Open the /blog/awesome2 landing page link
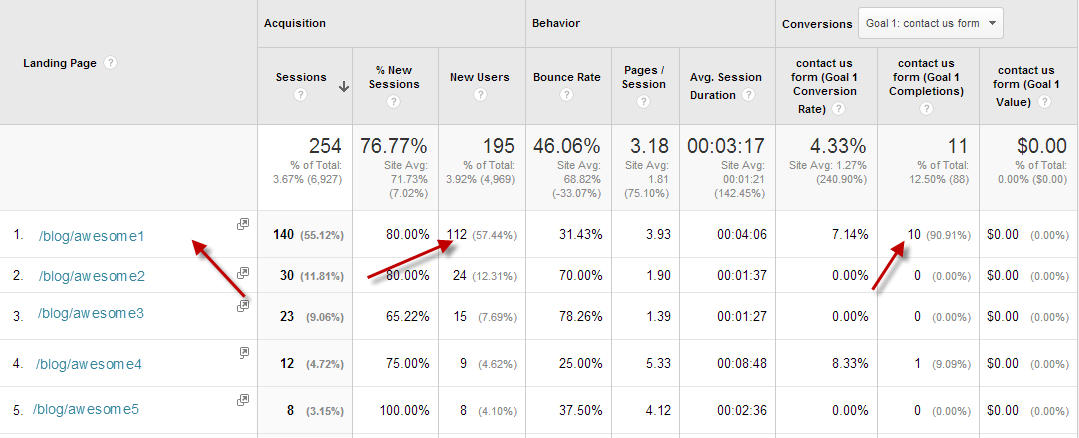The image size is (1079, 438). point(92,276)
